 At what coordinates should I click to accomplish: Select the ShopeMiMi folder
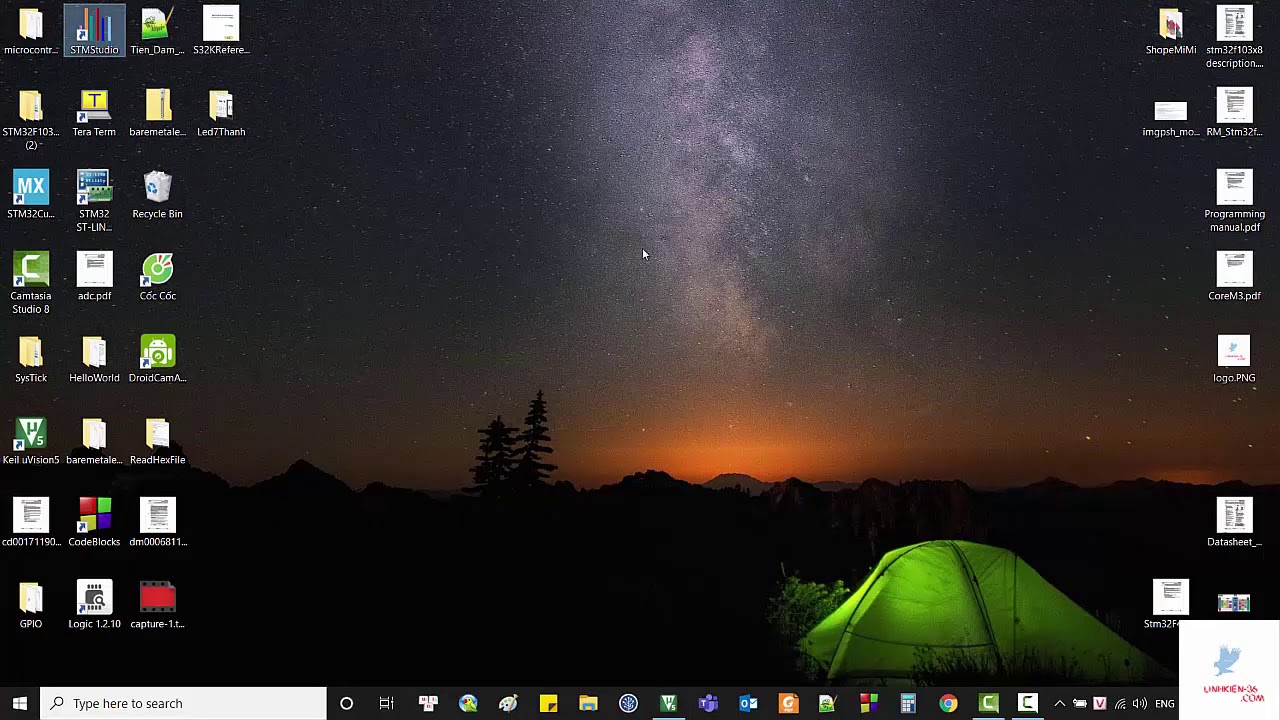(1171, 31)
